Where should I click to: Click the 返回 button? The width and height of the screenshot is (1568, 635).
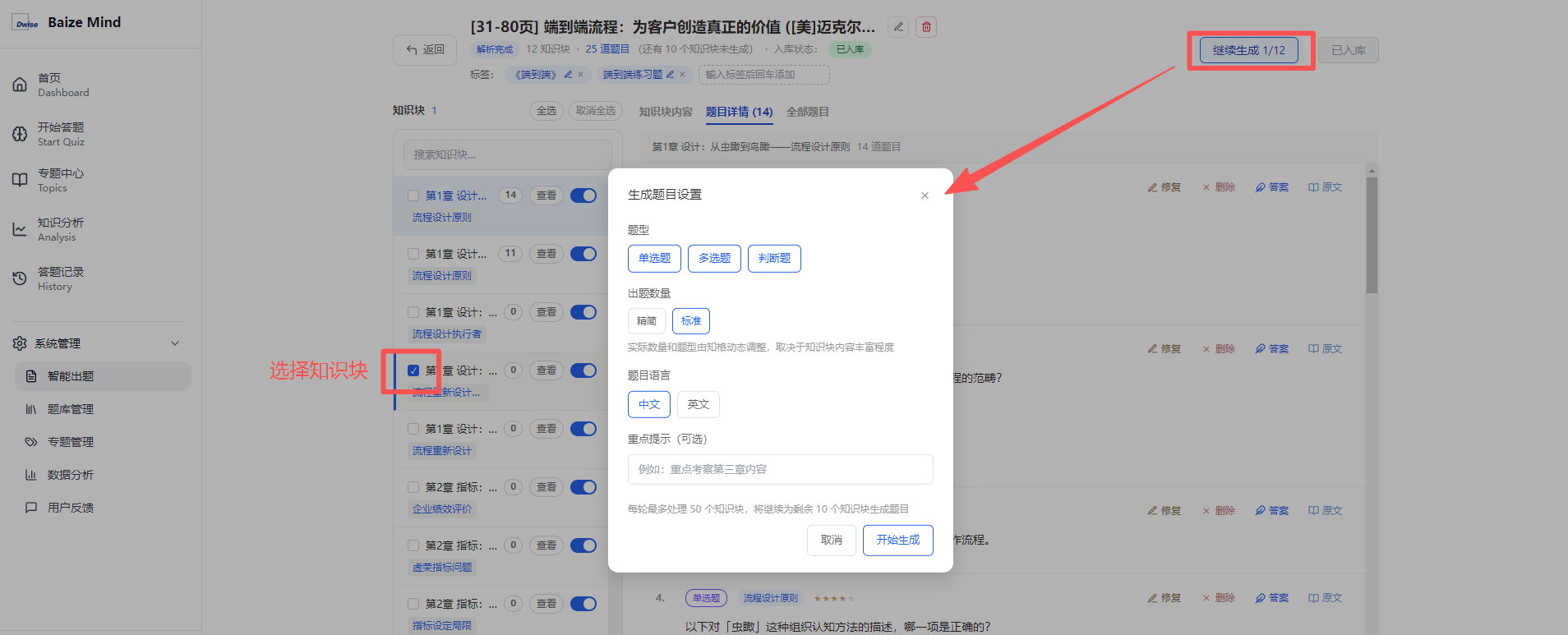(425, 50)
